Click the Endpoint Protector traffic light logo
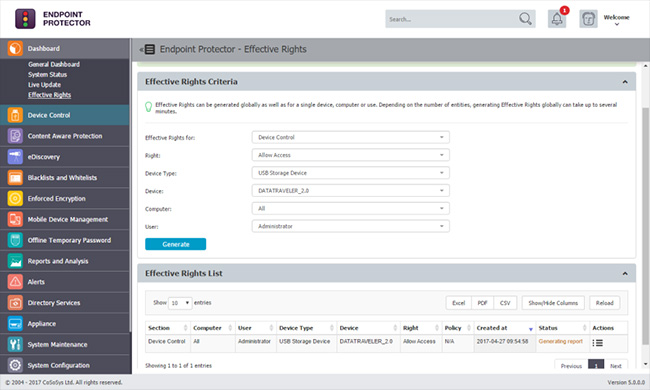 point(25,19)
